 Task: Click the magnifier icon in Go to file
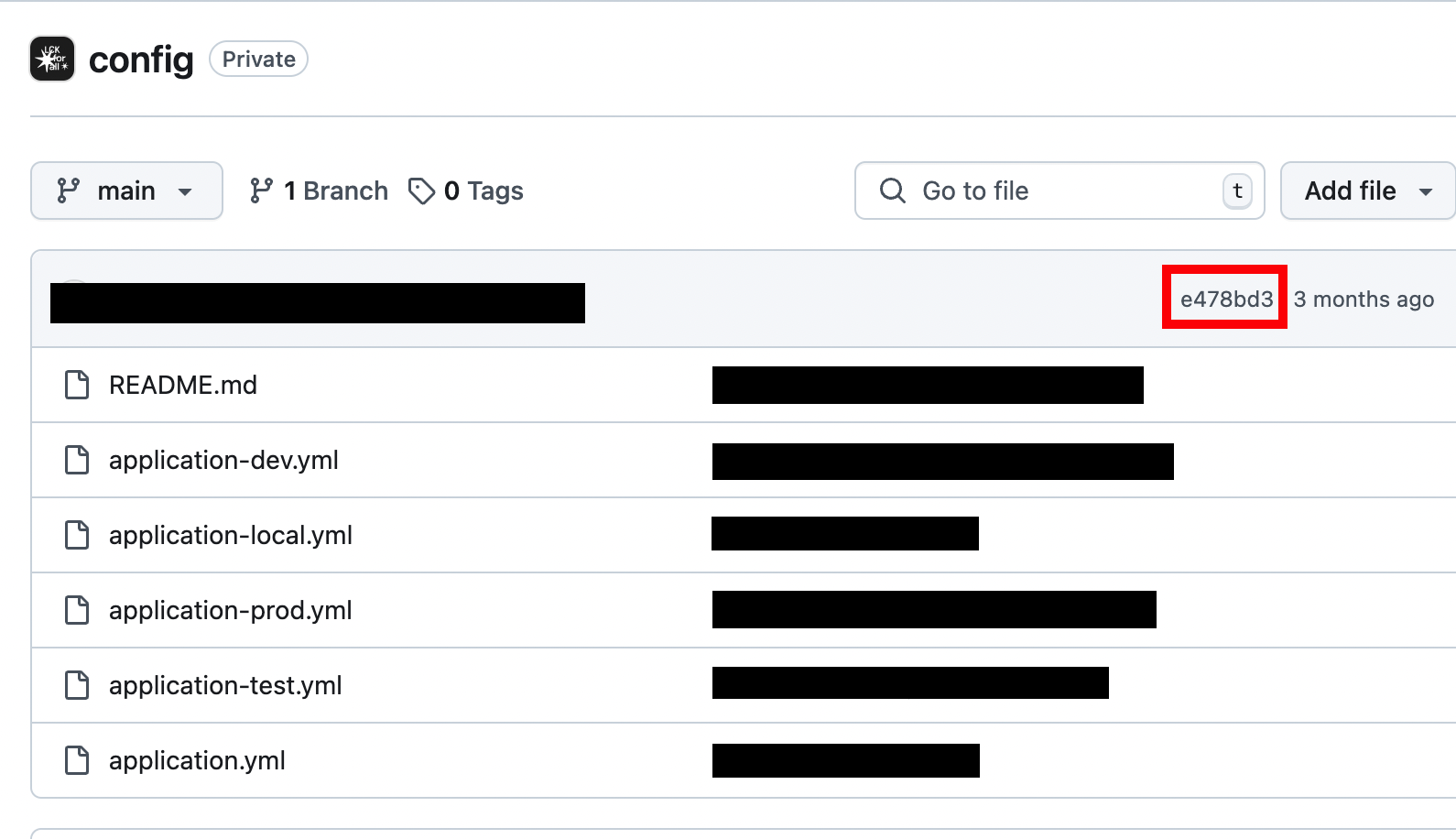tap(892, 191)
